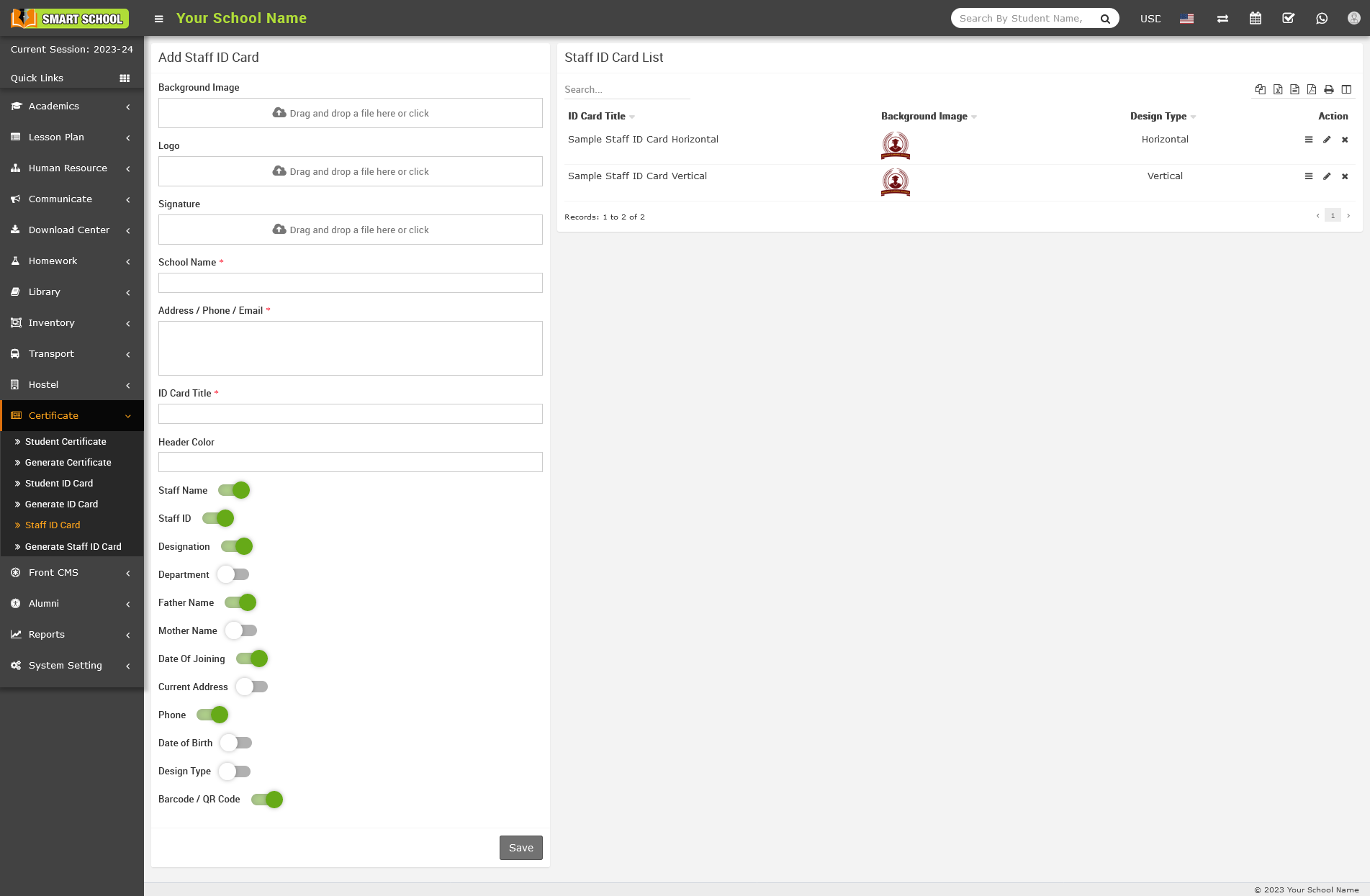Click the print icon above ID card list
The height and width of the screenshot is (896, 1370).
1328,89
